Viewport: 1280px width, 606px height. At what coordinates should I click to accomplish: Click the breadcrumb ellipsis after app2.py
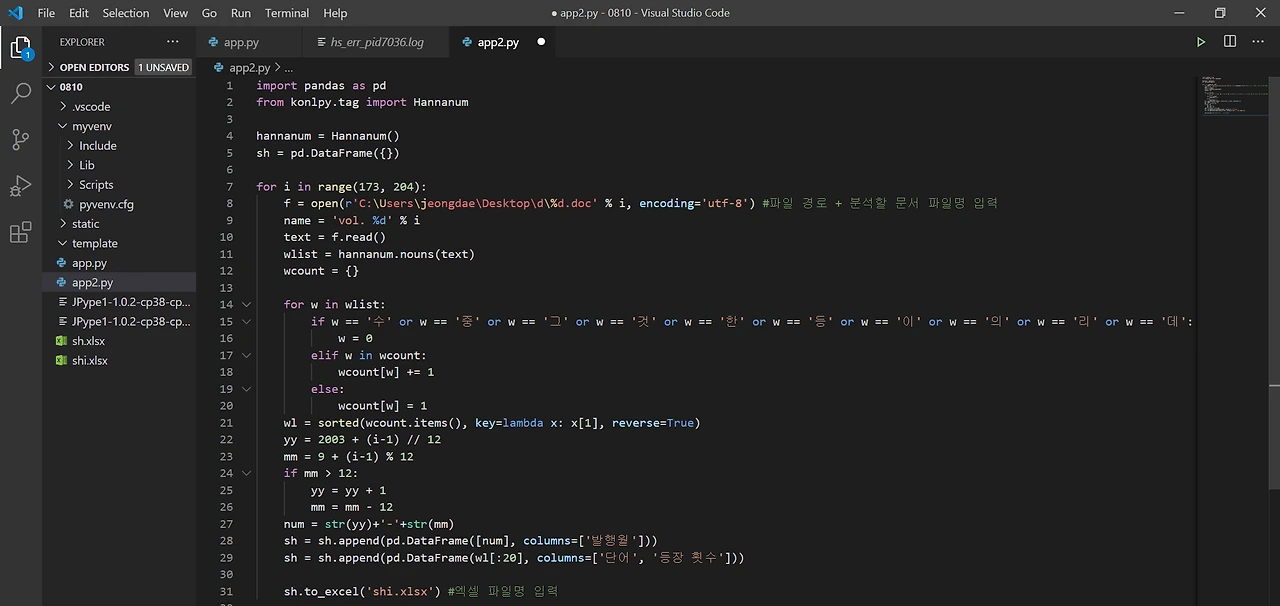point(289,68)
